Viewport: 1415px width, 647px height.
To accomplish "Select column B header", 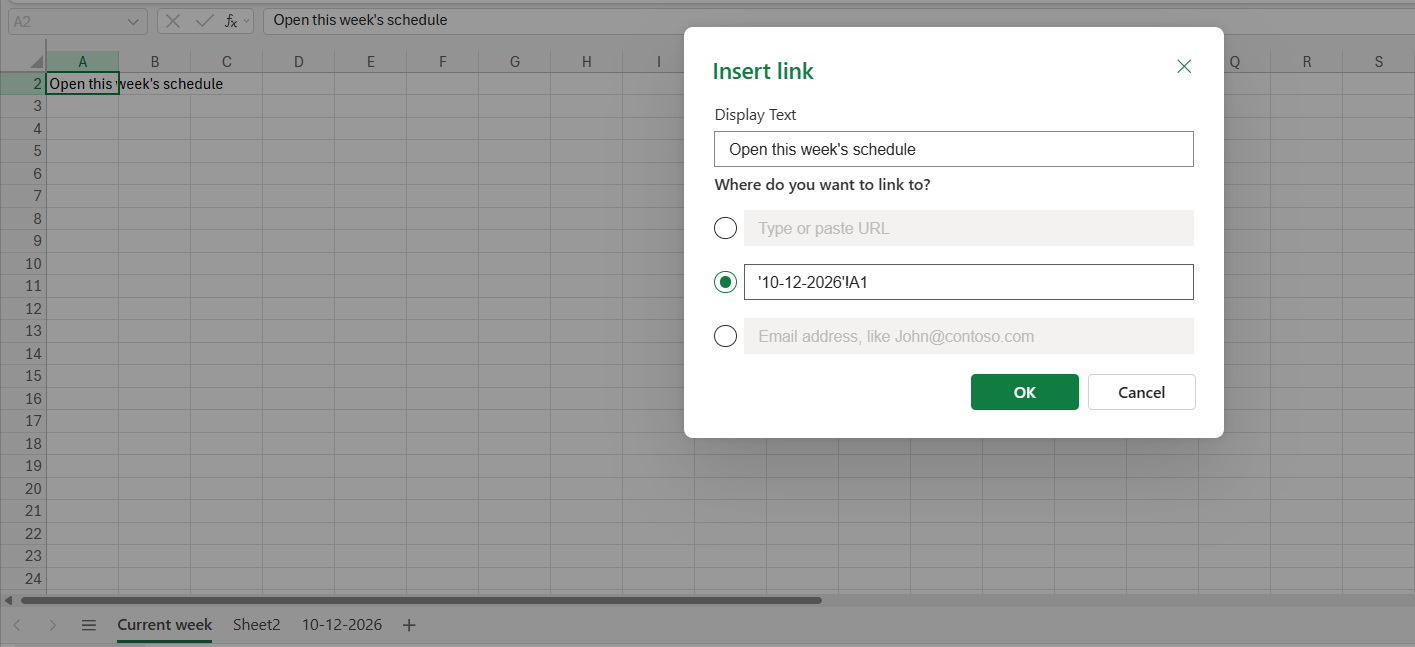I will tap(155, 62).
